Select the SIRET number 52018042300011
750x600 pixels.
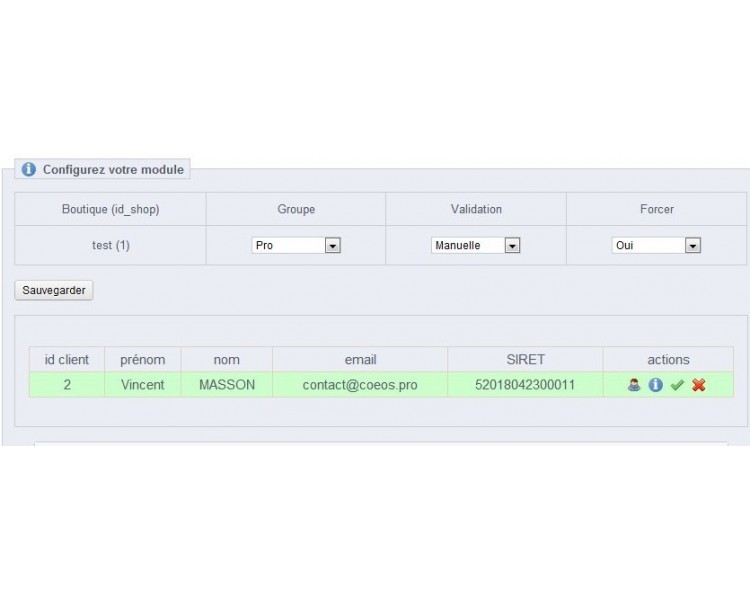coord(525,385)
